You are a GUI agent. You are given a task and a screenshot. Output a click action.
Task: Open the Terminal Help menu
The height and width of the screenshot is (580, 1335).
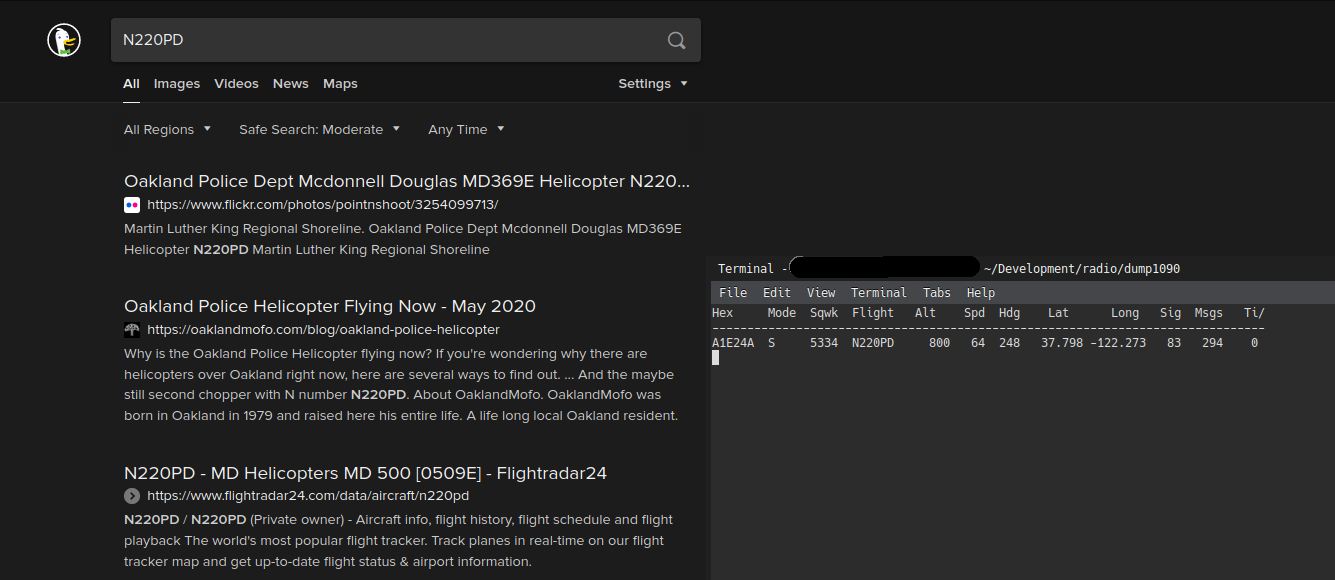pyautogui.click(x=981, y=293)
